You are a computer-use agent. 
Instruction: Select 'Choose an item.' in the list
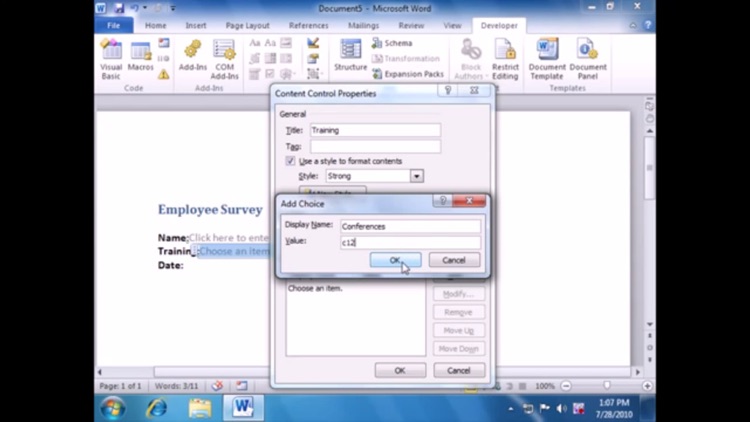(315, 288)
